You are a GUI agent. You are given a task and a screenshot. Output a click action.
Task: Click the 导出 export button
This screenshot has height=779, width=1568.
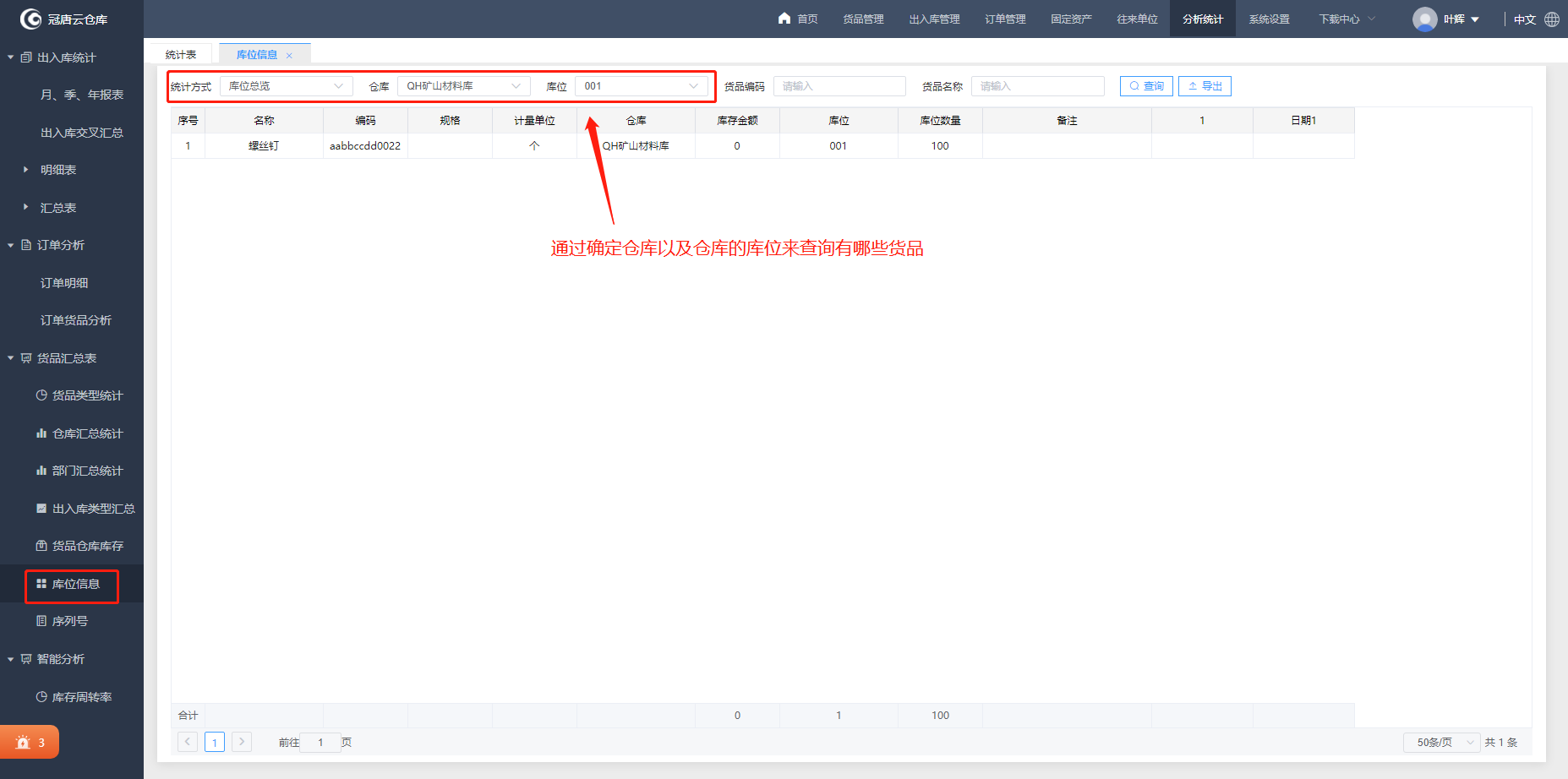tap(1205, 86)
